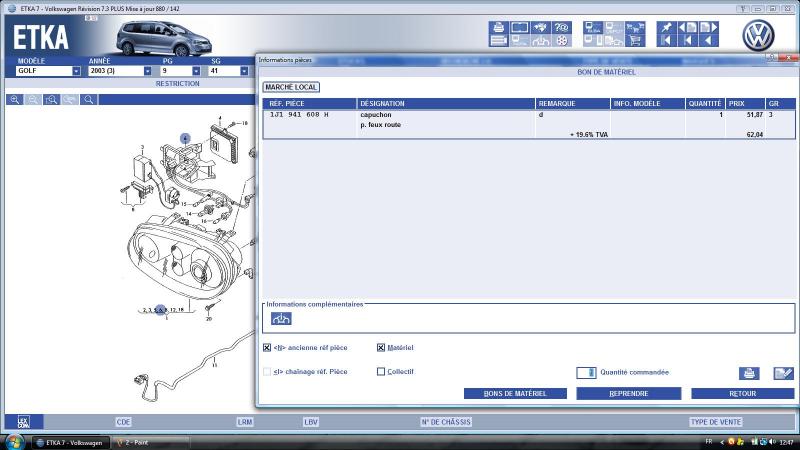The height and width of the screenshot is (450, 800).
Task: Go to previous page icon with left arrow
Action: coord(687,28)
